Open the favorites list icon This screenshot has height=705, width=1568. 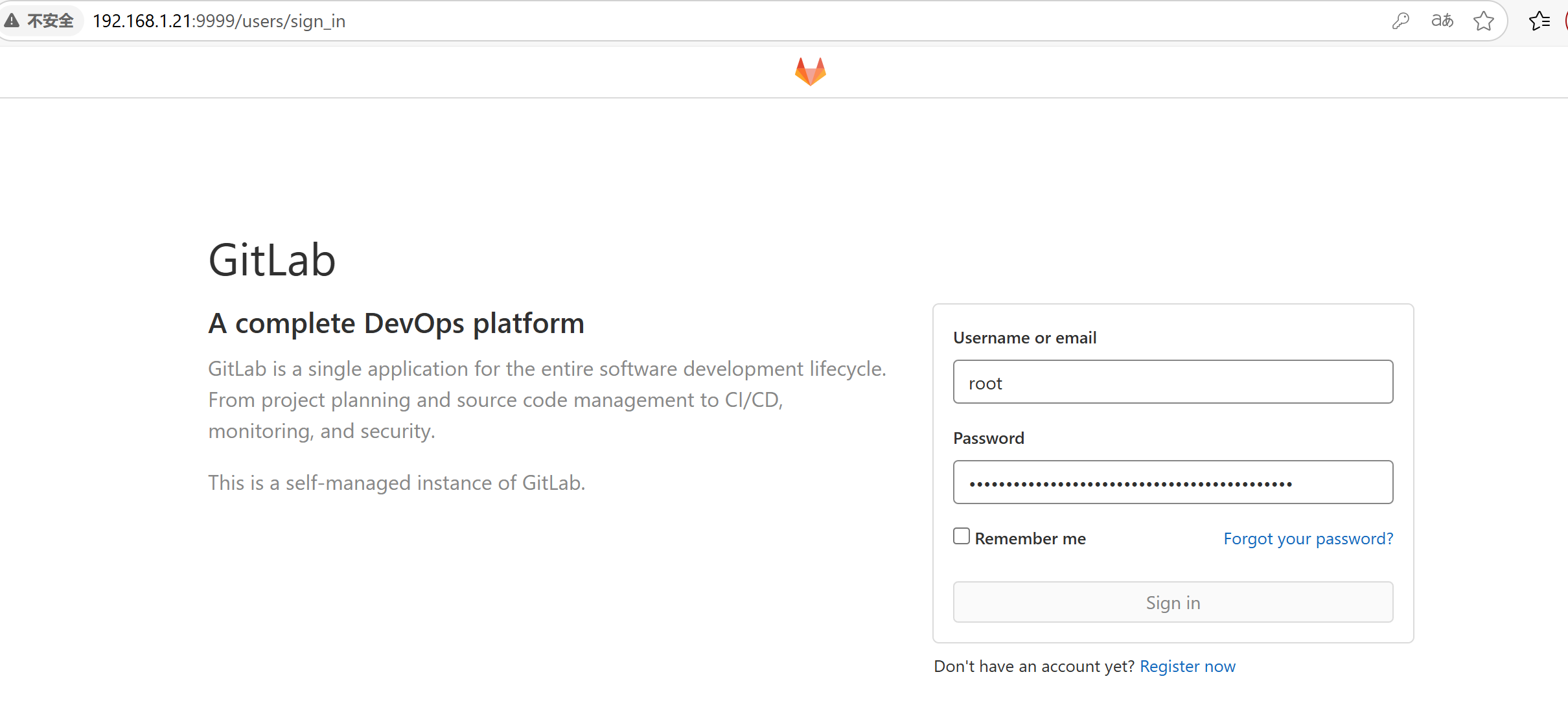coord(1539,21)
